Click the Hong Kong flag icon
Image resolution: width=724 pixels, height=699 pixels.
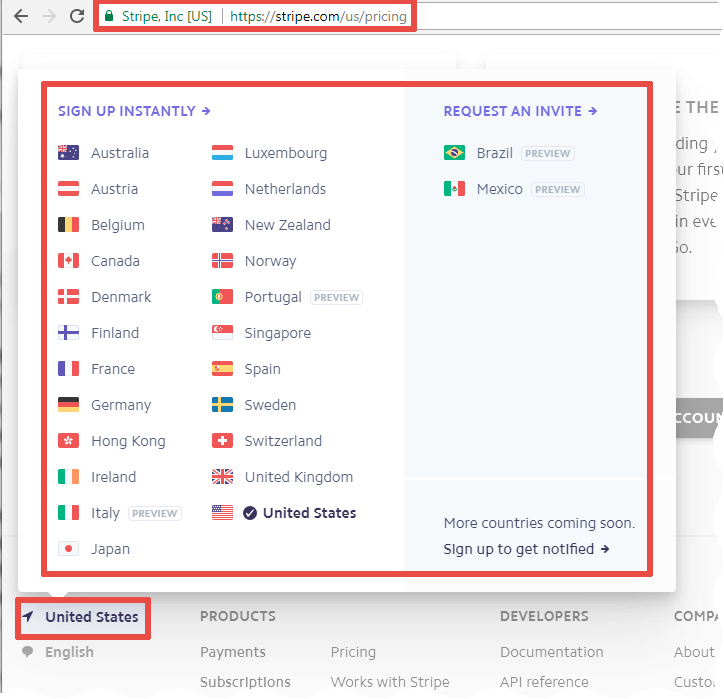pos(68,440)
